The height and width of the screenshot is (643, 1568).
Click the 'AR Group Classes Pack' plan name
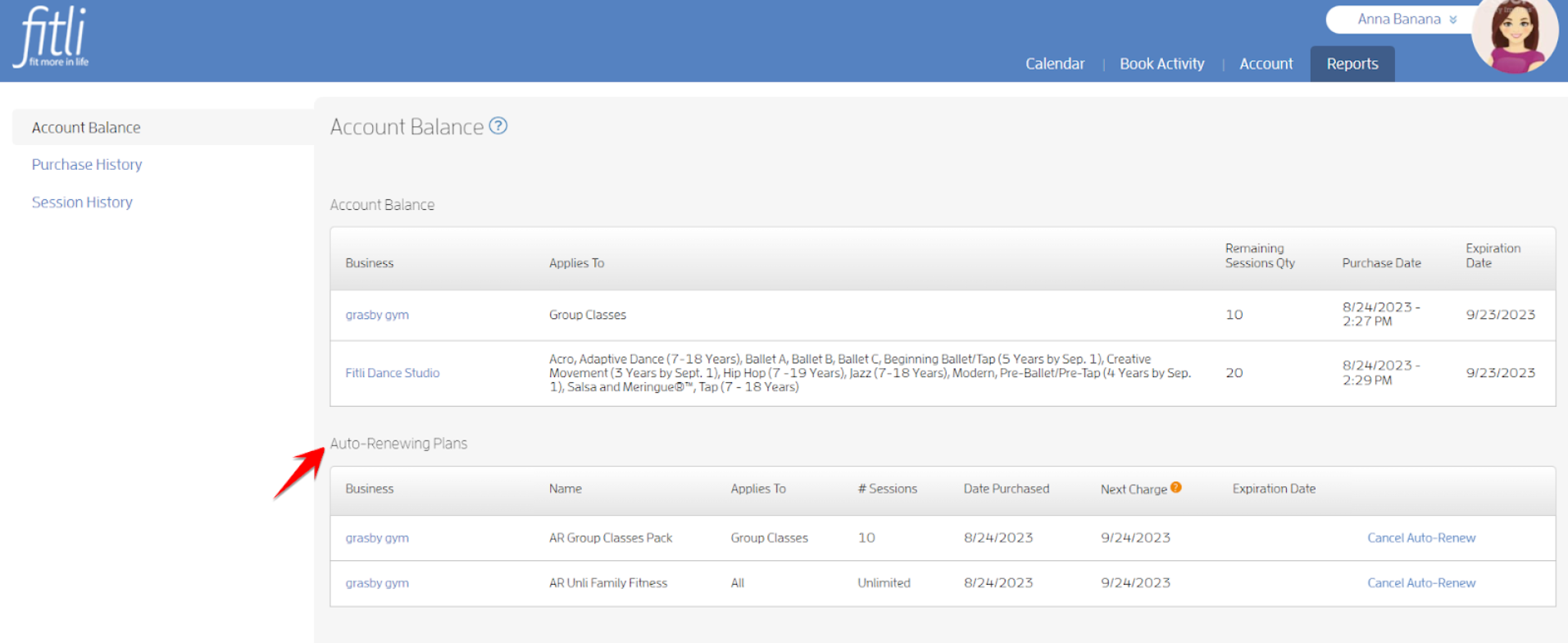611,538
